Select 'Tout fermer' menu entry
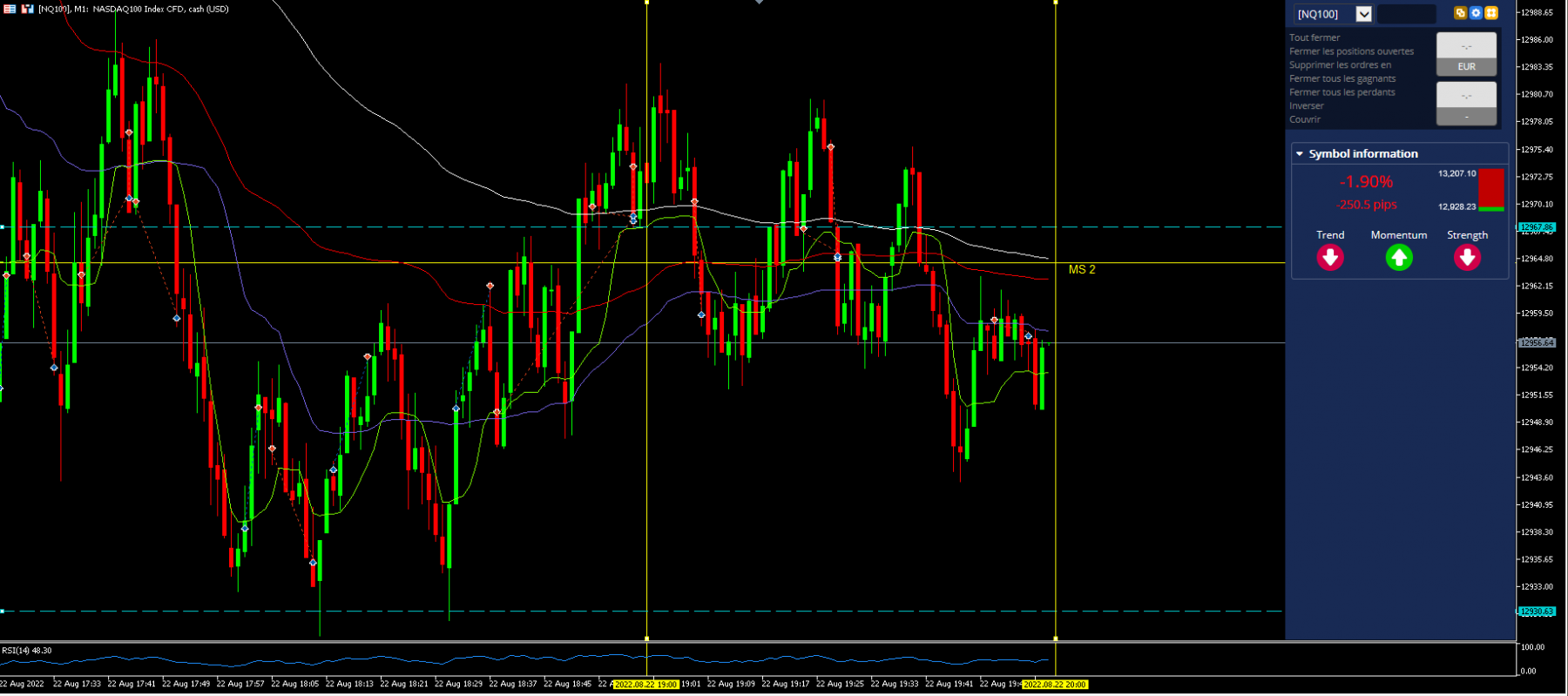 click(x=1315, y=37)
